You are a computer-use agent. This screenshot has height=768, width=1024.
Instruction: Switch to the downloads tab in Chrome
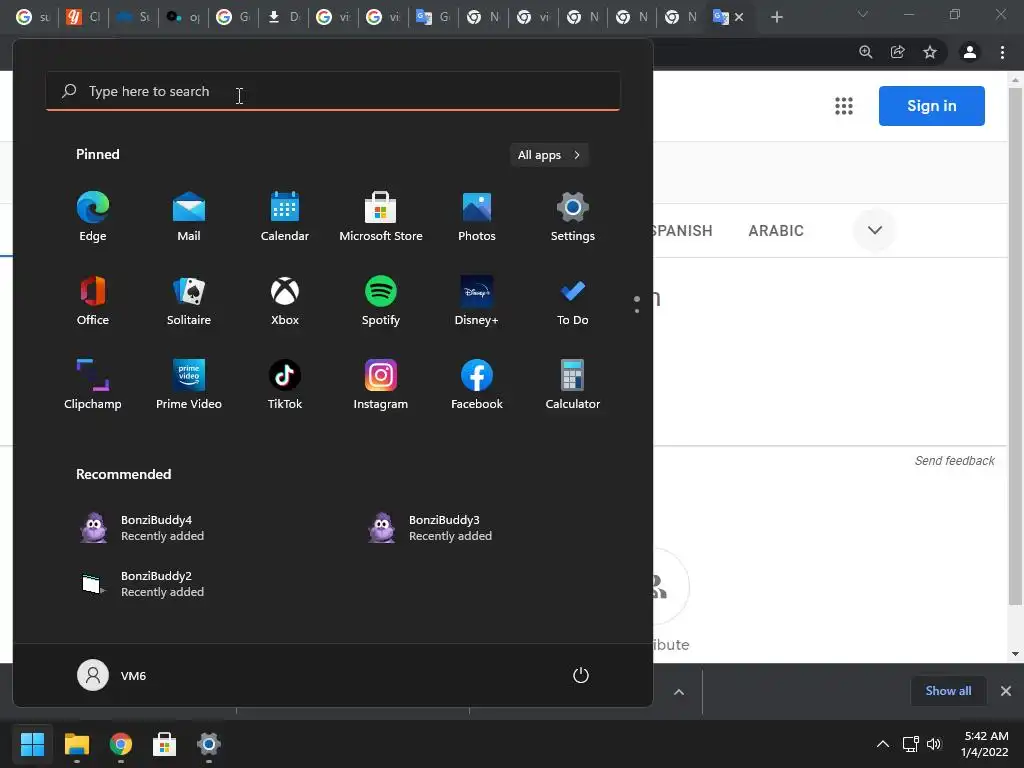284,18
